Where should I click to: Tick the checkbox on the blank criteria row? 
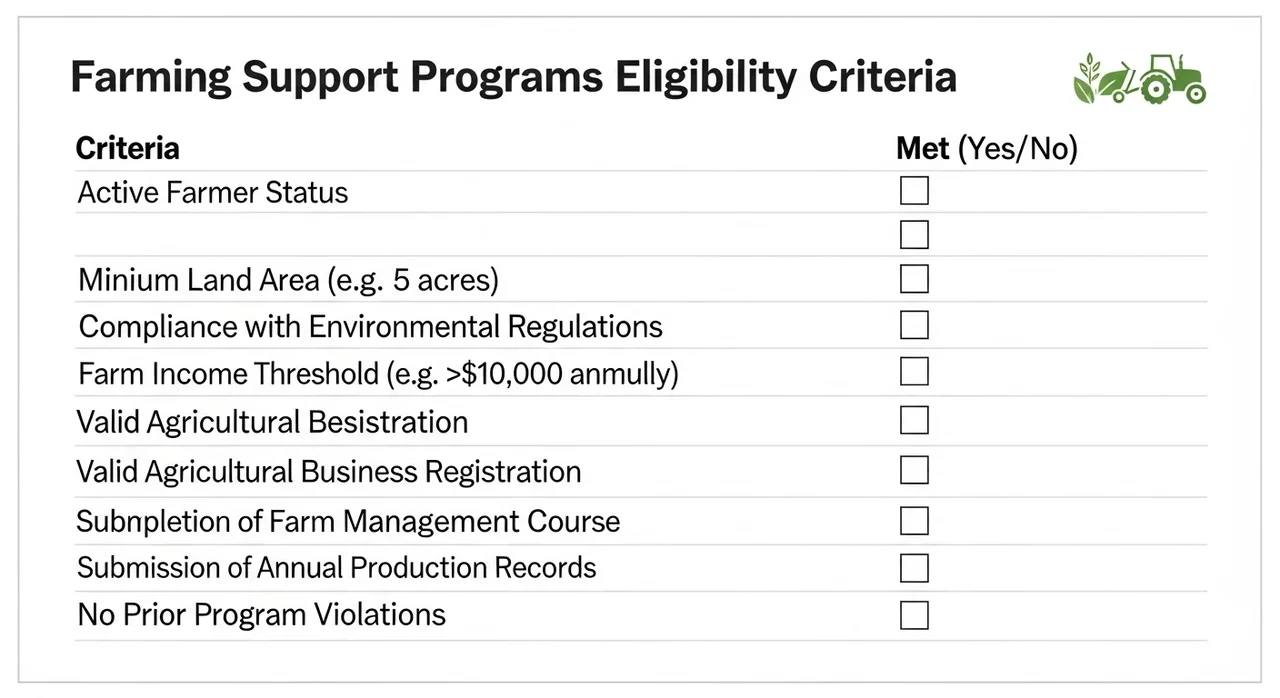[914, 234]
